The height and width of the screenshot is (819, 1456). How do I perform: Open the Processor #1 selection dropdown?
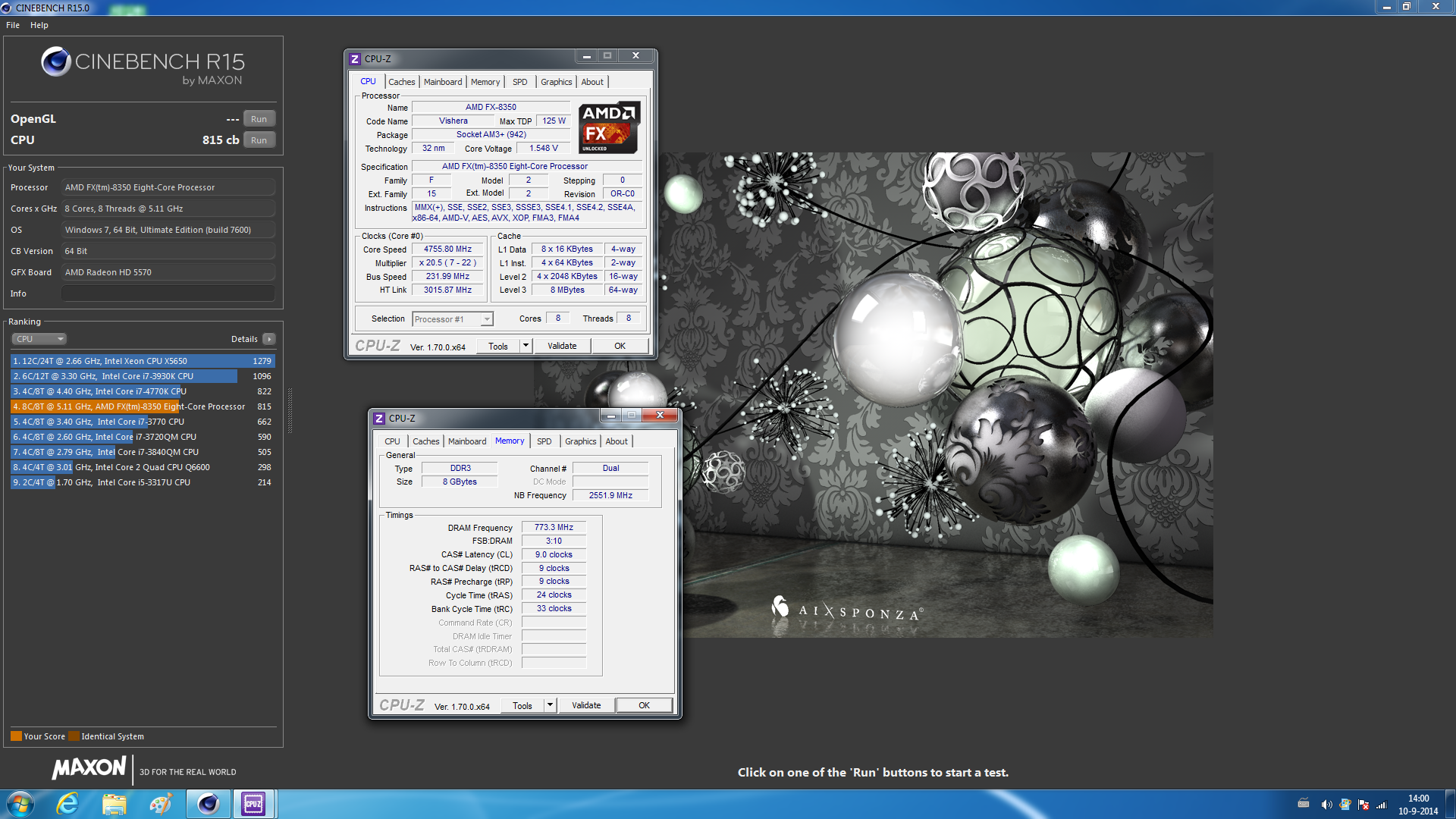click(453, 319)
